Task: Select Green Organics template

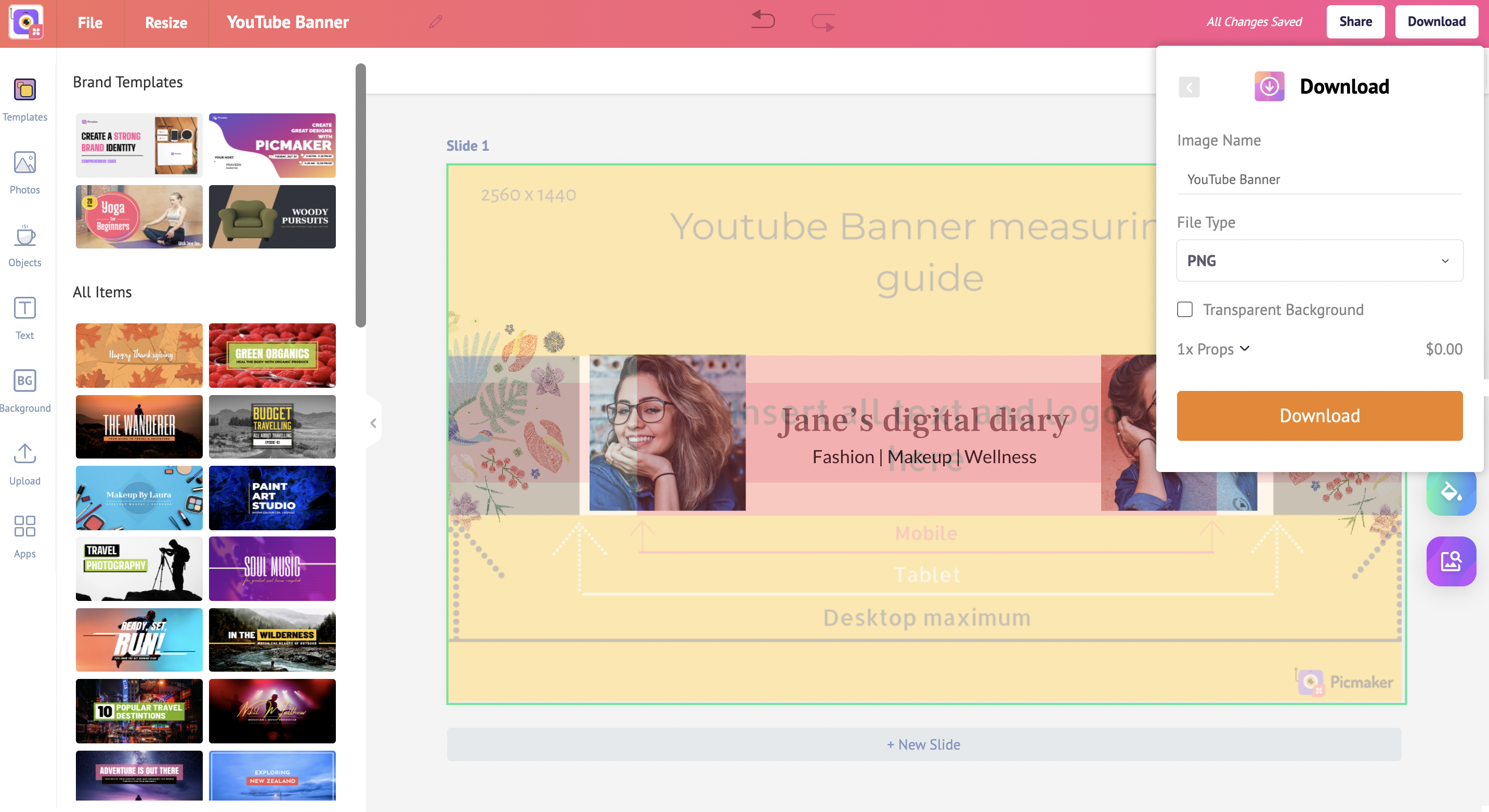Action: pyautogui.click(x=272, y=356)
